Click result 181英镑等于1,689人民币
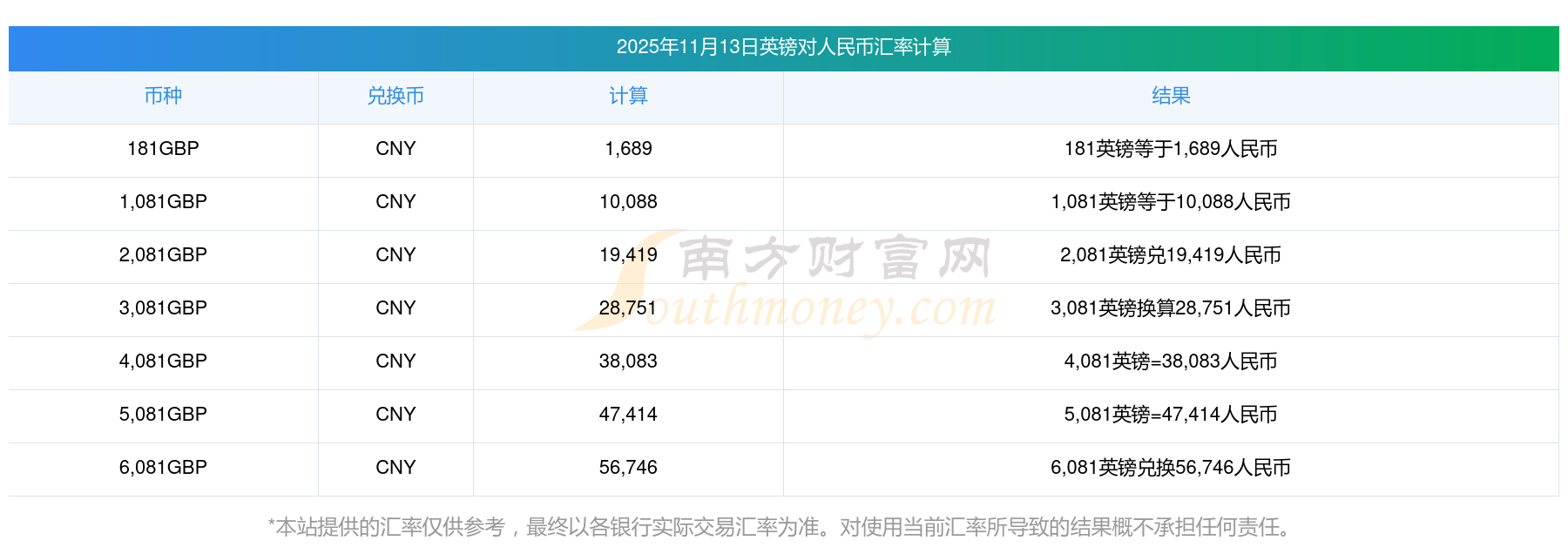This screenshot has width=1568, height=554. pos(1171,149)
